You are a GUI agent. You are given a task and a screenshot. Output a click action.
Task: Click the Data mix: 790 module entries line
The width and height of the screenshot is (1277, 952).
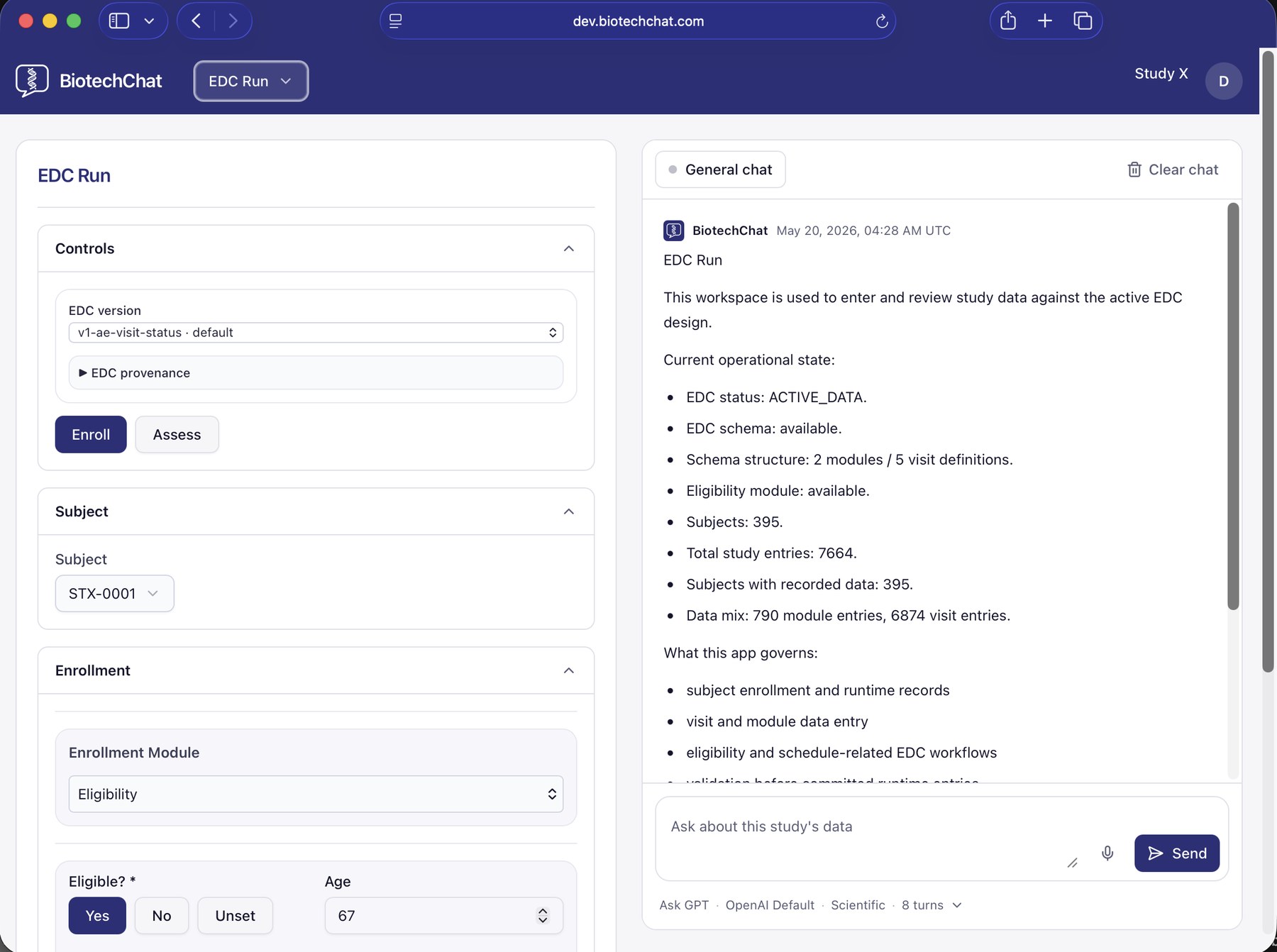(x=848, y=616)
